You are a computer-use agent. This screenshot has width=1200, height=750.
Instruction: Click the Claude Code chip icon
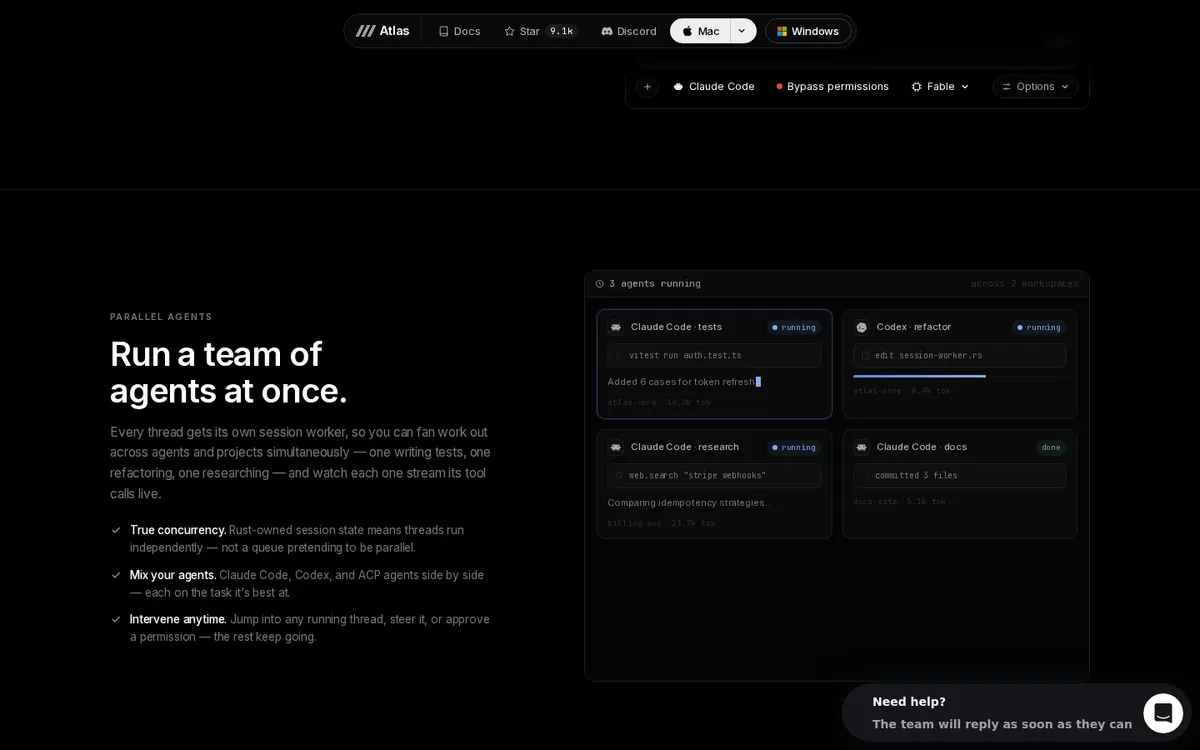click(678, 86)
